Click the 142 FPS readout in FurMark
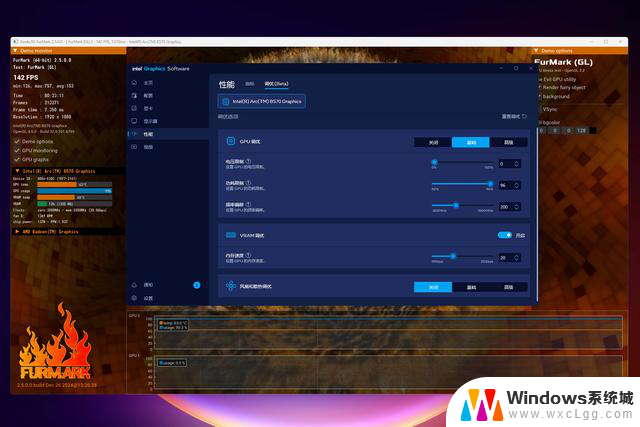640x427 pixels. pos(26,77)
